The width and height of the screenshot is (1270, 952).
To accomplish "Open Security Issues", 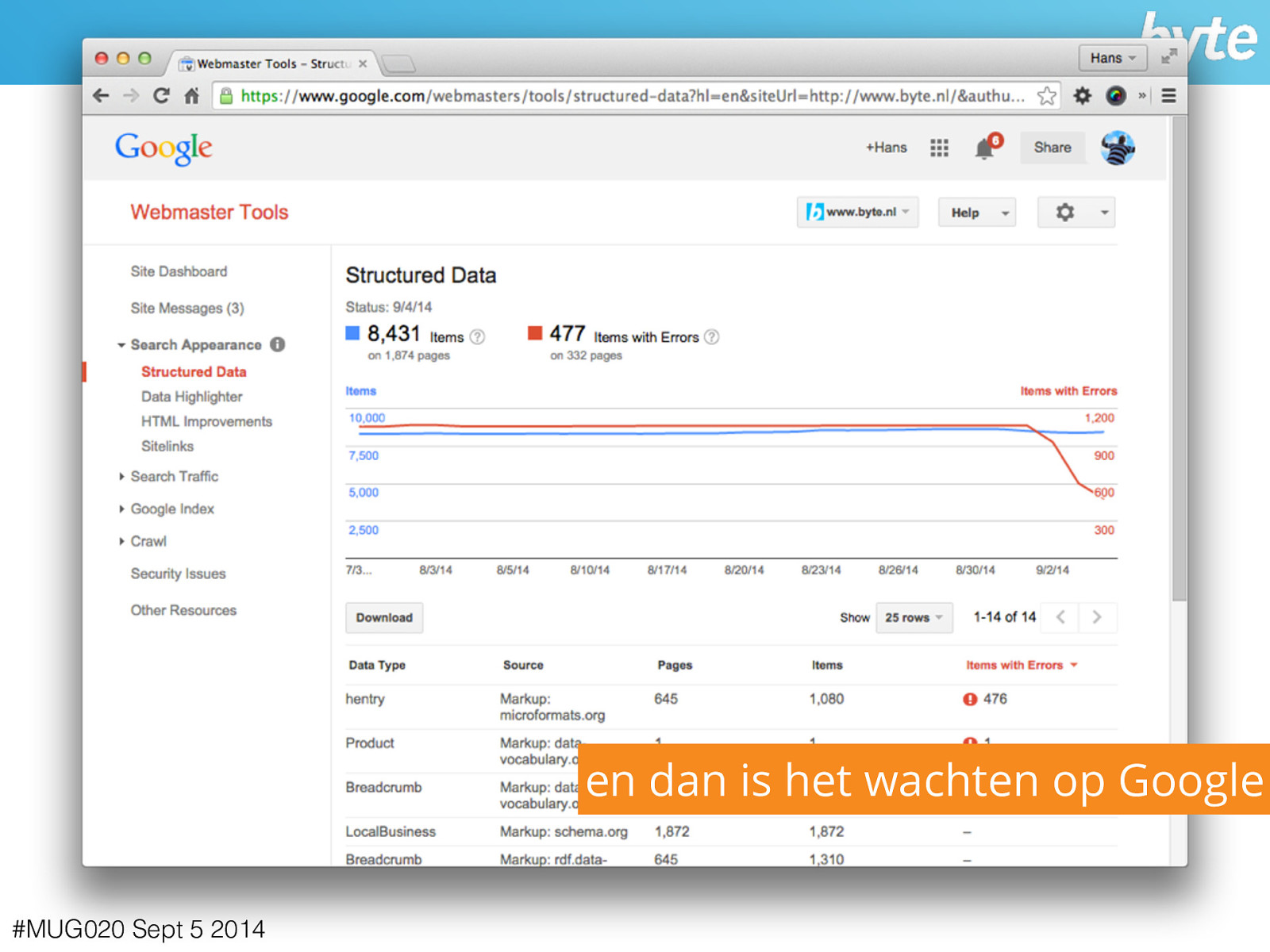I will [x=178, y=574].
